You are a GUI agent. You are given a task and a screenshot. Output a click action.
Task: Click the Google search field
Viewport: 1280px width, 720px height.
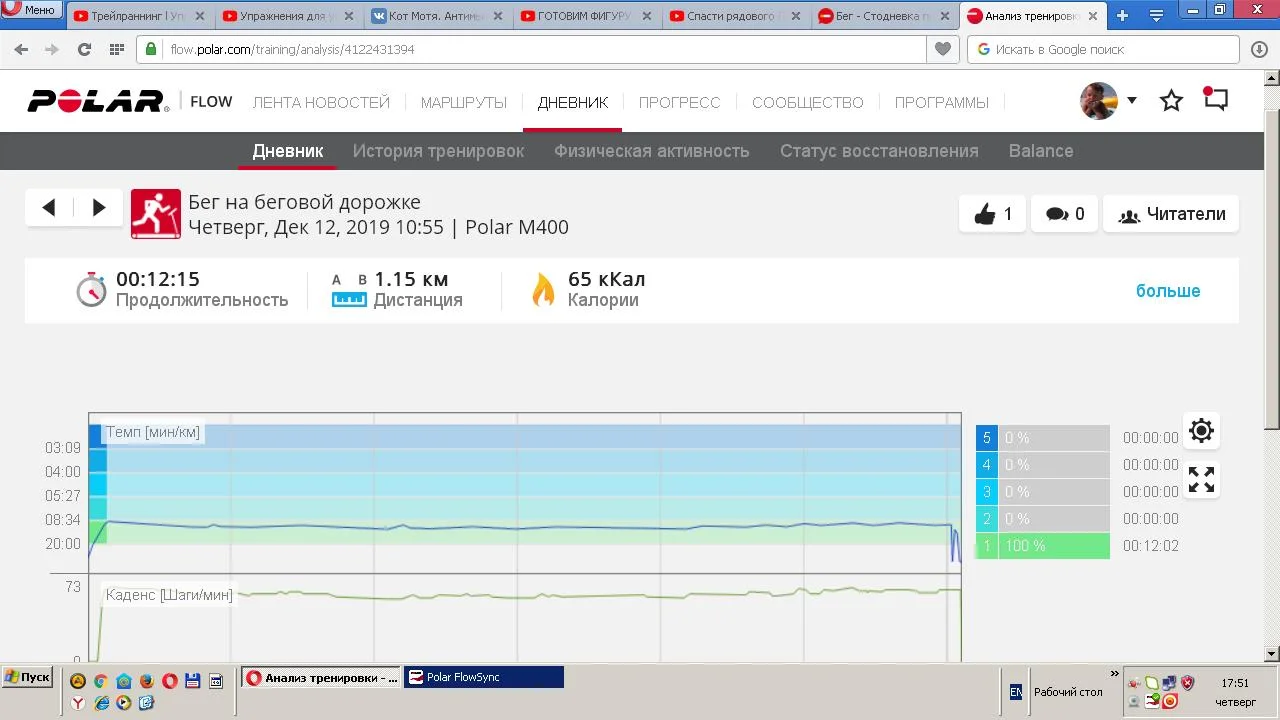pos(1104,49)
